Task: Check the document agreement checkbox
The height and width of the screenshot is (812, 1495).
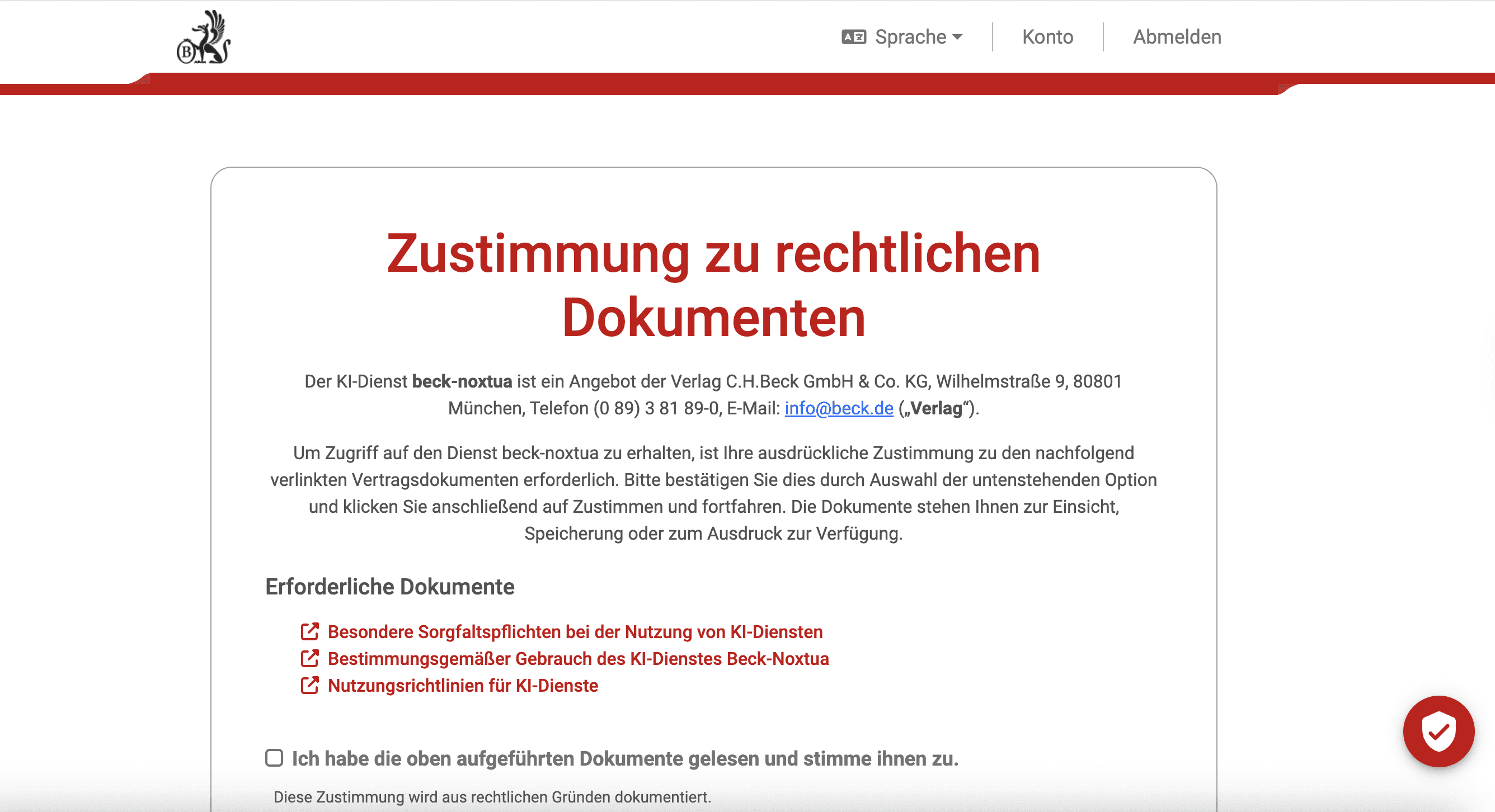Action: pyautogui.click(x=274, y=758)
